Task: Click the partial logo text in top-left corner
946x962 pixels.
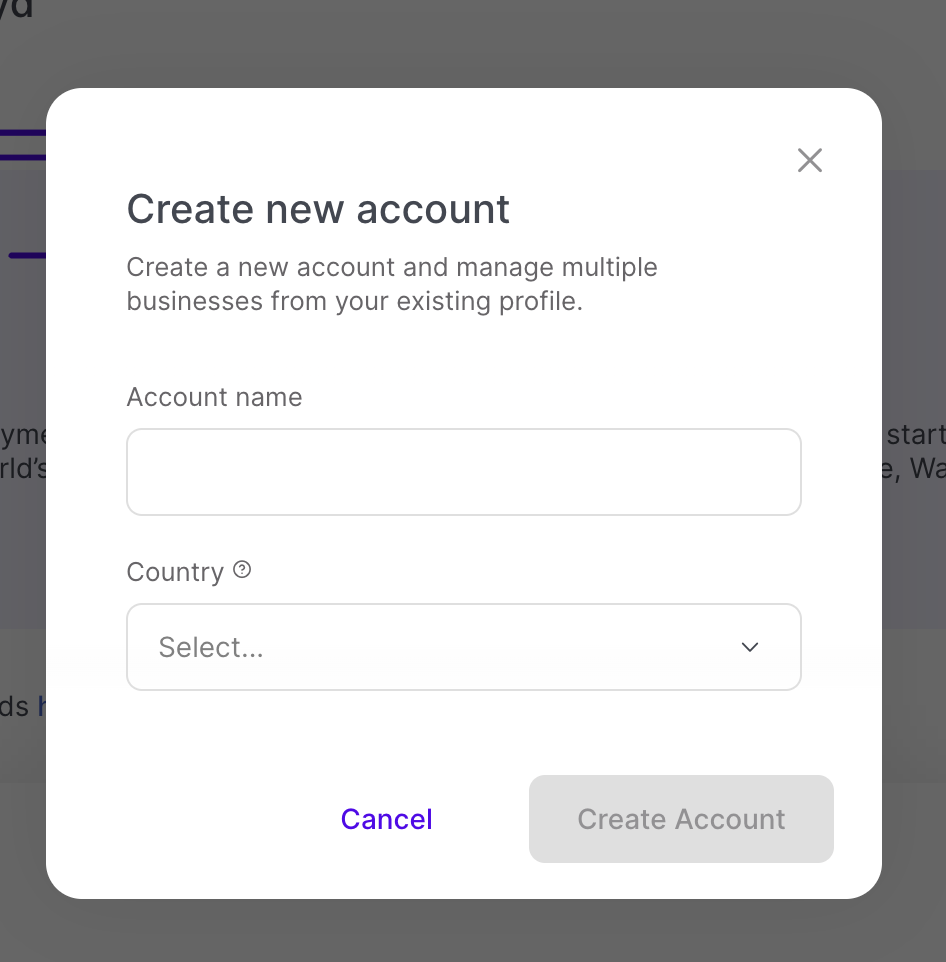Action: tap(17, 9)
